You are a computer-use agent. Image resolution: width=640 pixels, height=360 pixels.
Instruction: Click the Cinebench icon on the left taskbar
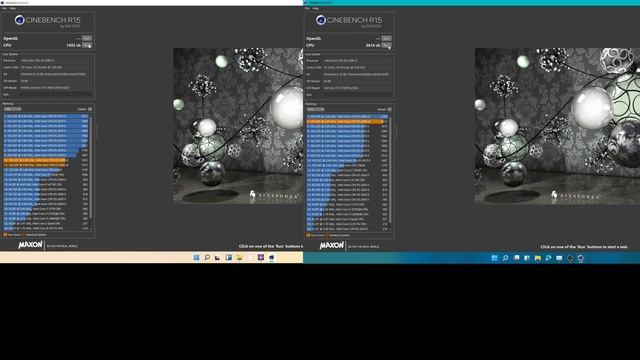(271, 258)
